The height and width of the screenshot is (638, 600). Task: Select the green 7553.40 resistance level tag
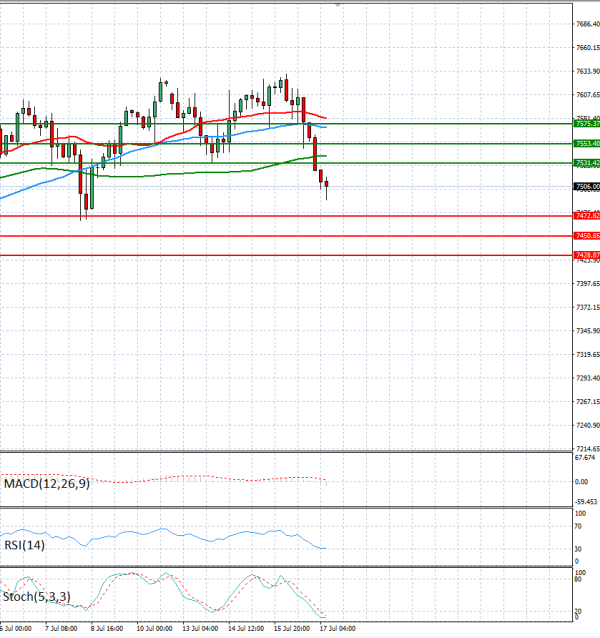[587, 144]
